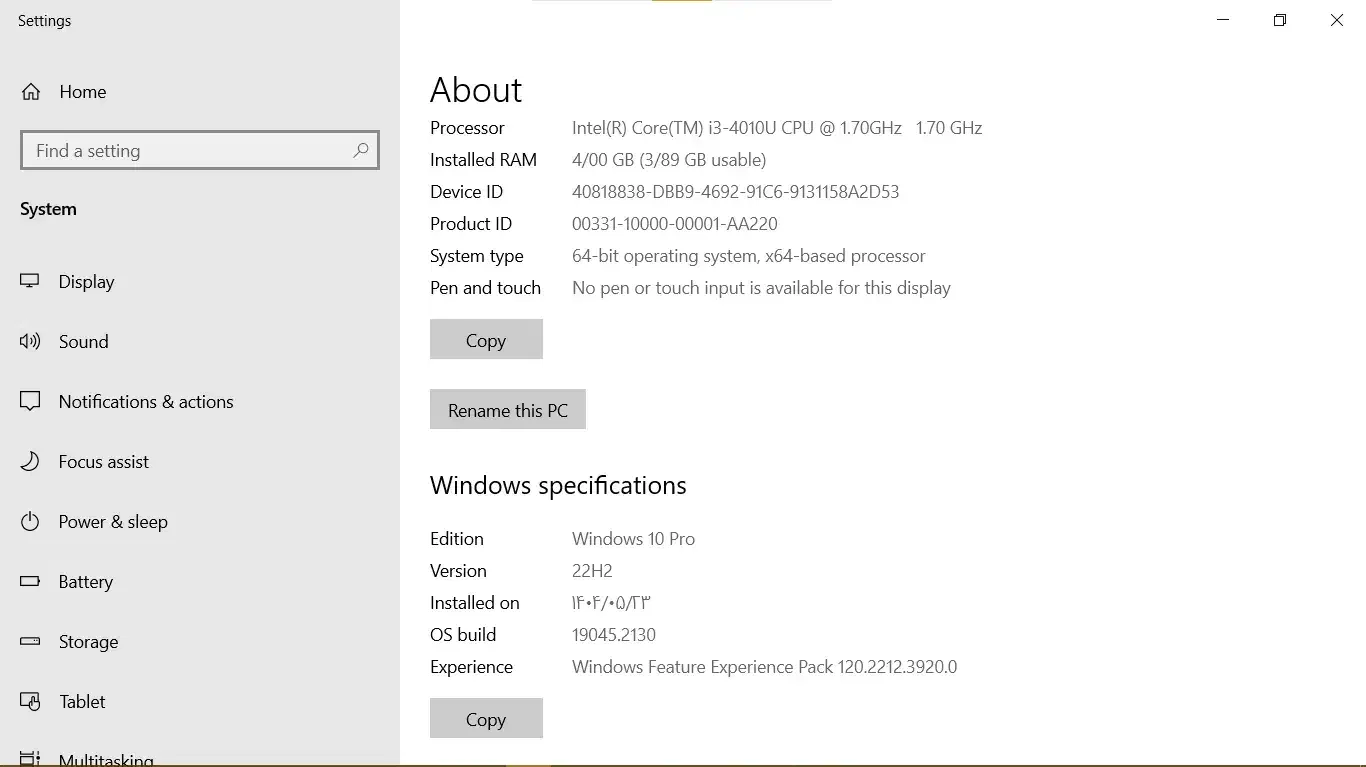Click the Storage drive icon

[x=30, y=642]
